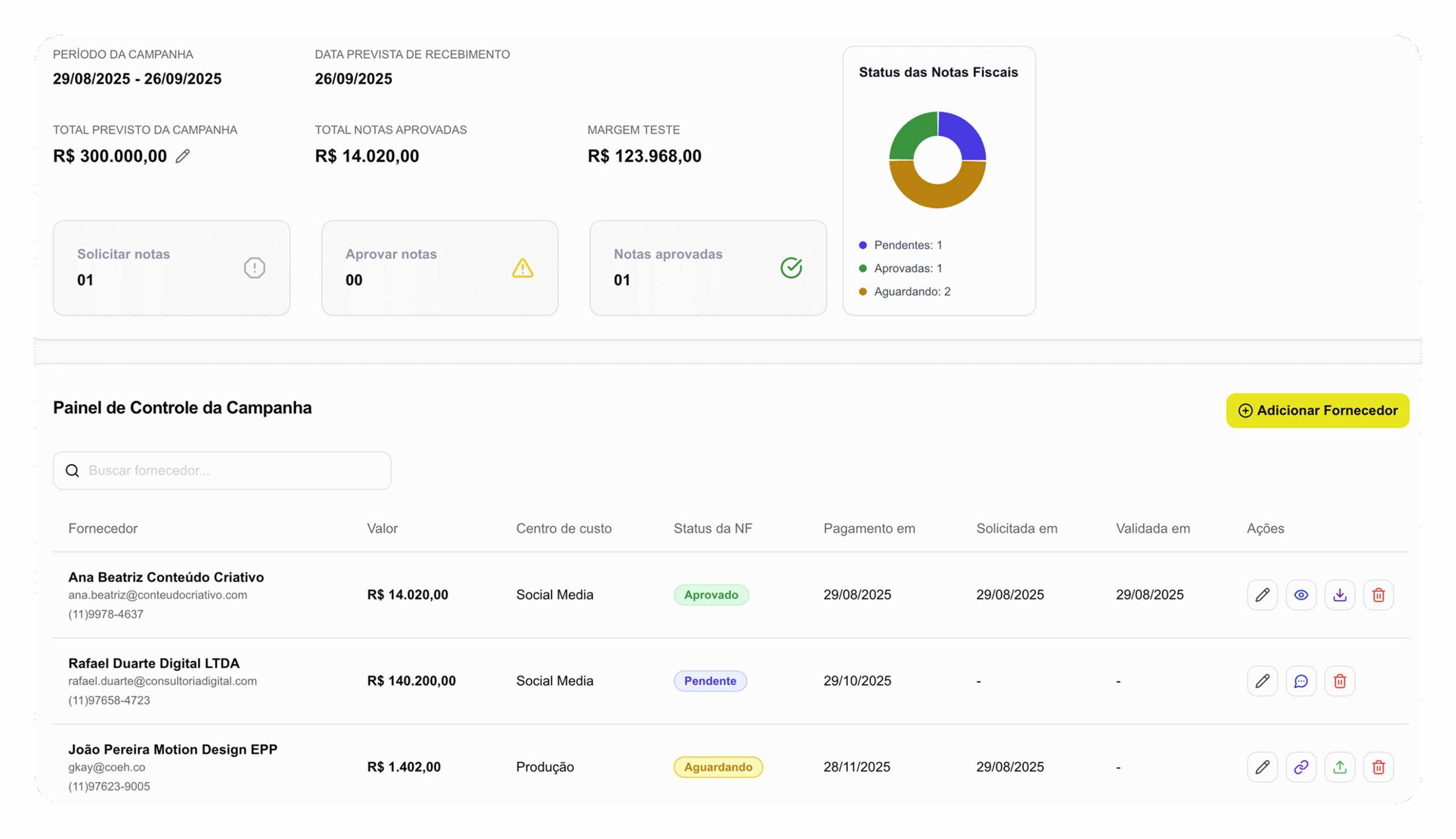Download Ana Beatriz nota fiscal
Screen dimensions: 1456x839
point(1339,594)
